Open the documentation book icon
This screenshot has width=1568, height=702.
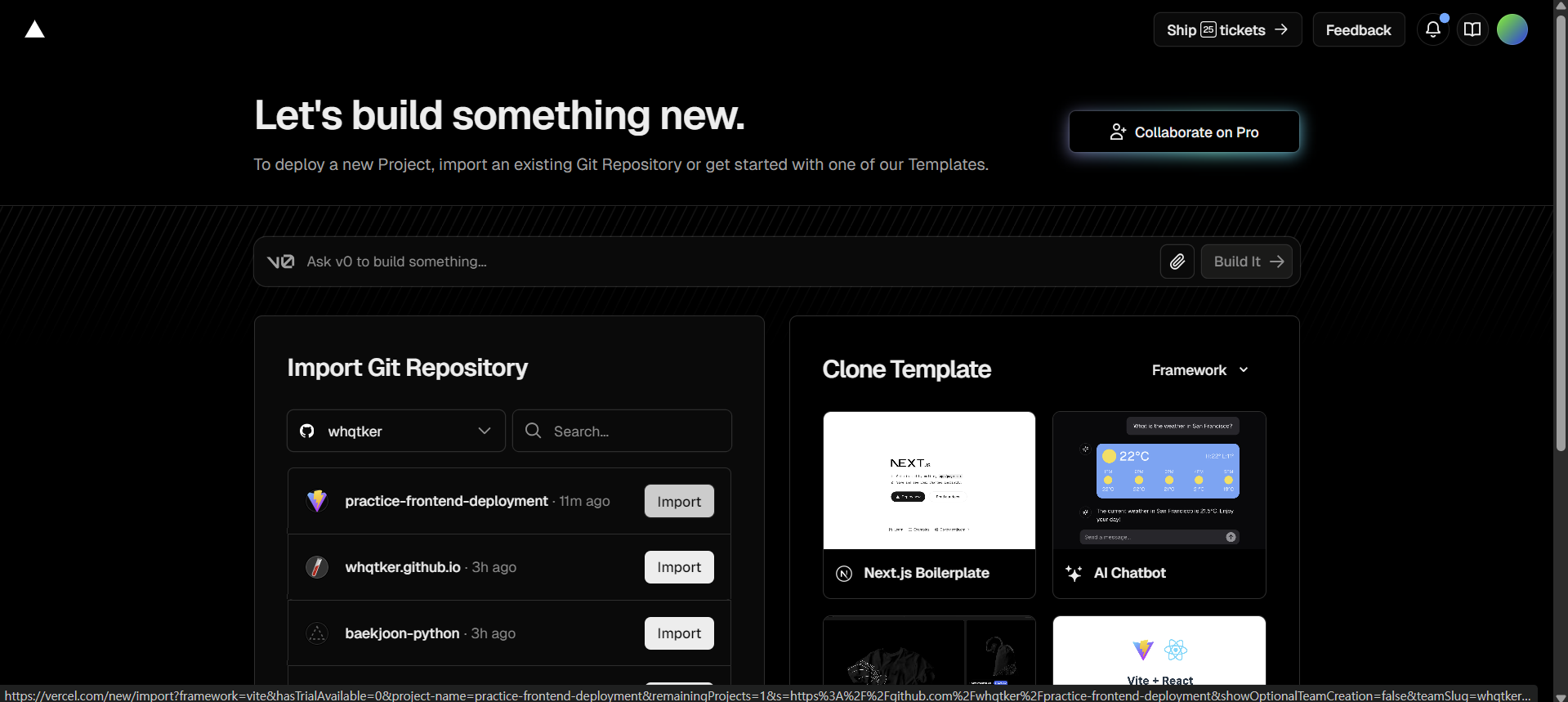(1472, 29)
